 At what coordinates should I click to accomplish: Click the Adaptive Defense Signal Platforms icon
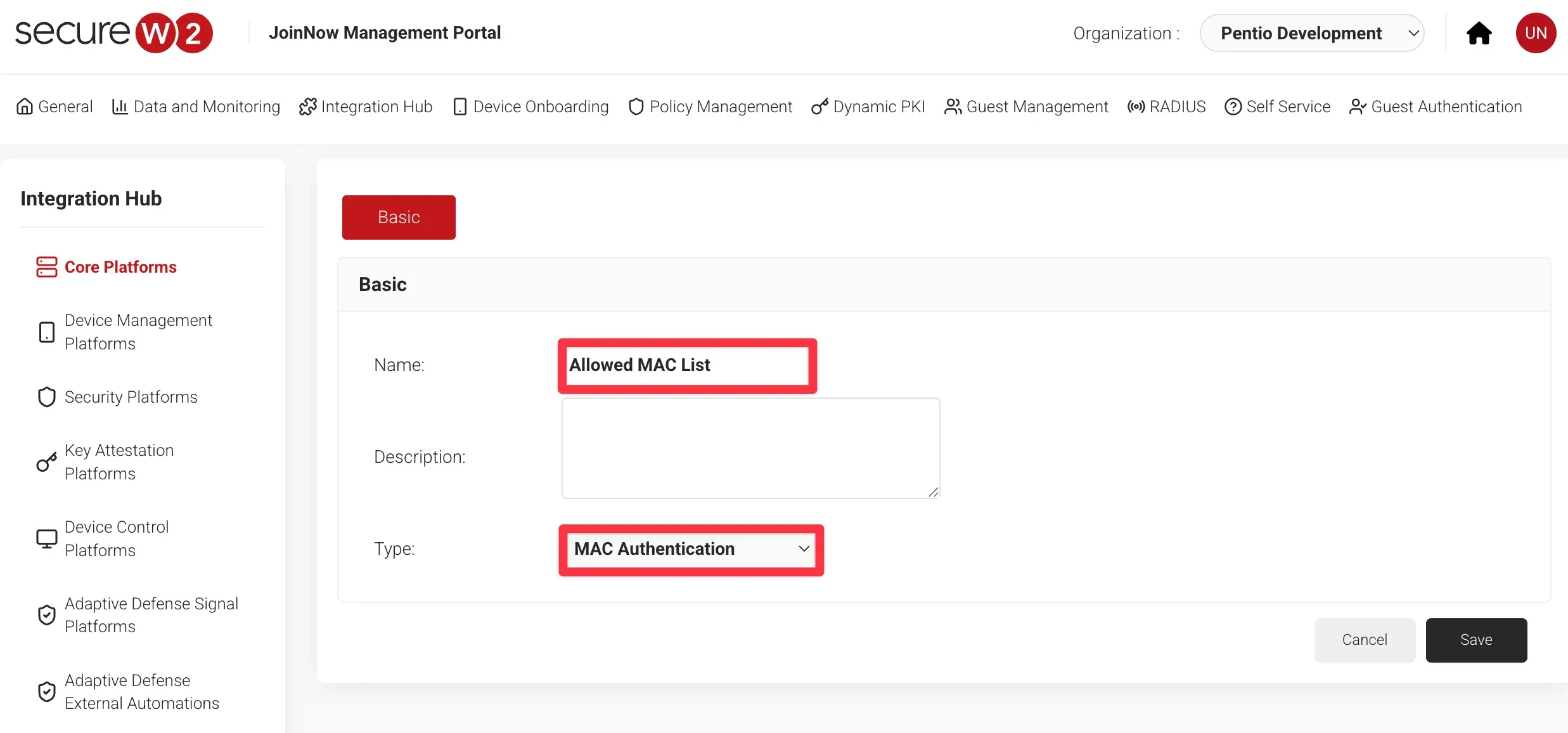click(x=46, y=615)
